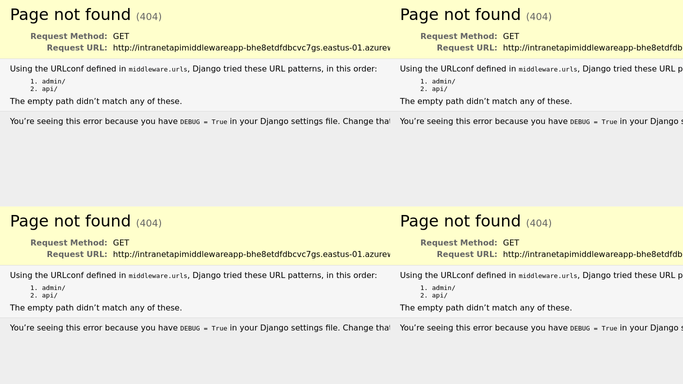
Task: Click the admin/ URL pattern in the lower-right pane
Action: click(x=443, y=288)
